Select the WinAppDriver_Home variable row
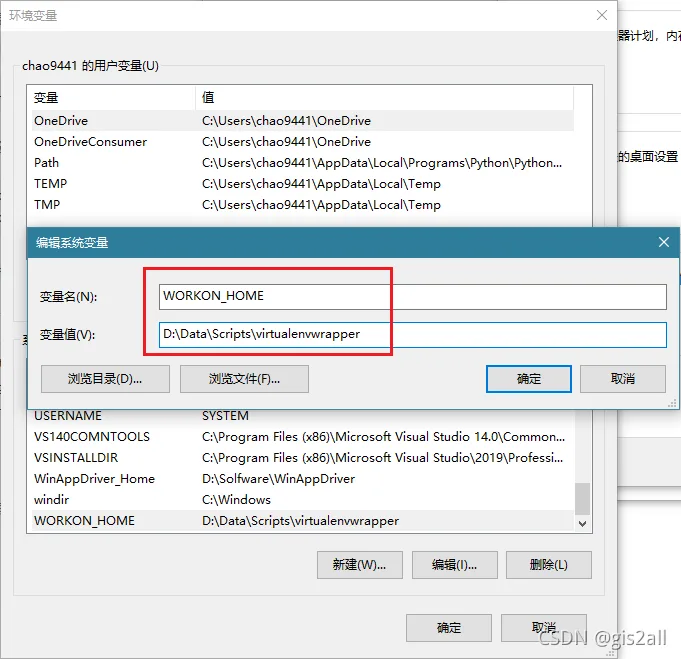The width and height of the screenshot is (681, 659). click(303, 479)
